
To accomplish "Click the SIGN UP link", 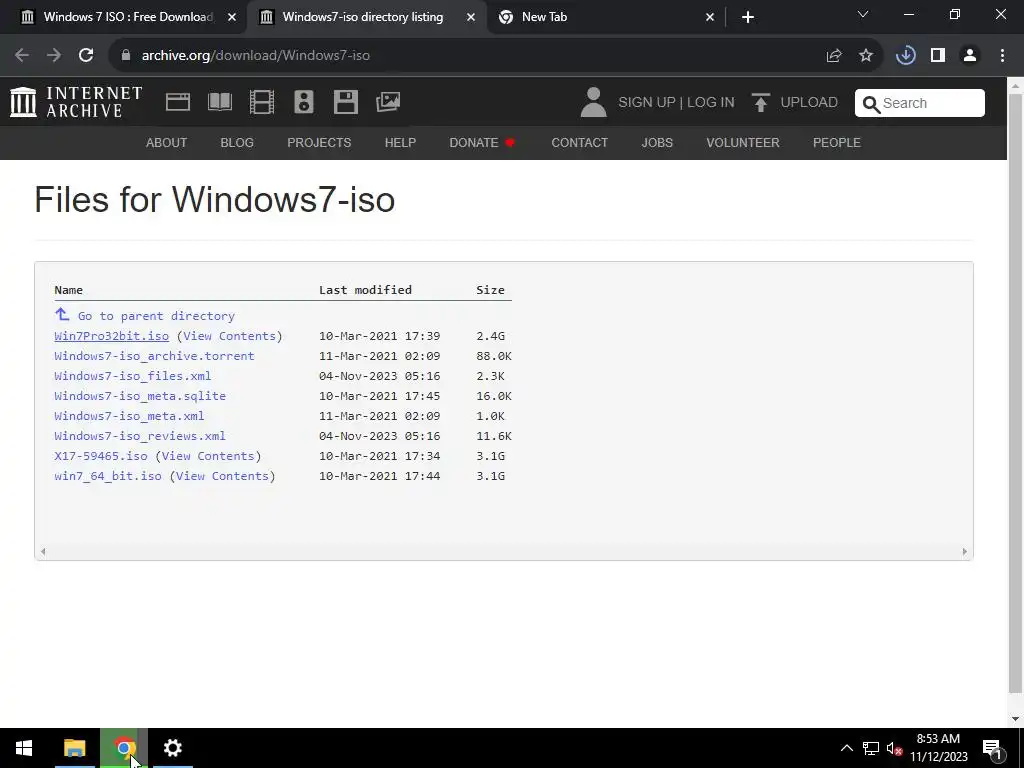I will pyautogui.click(x=647, y=103).
